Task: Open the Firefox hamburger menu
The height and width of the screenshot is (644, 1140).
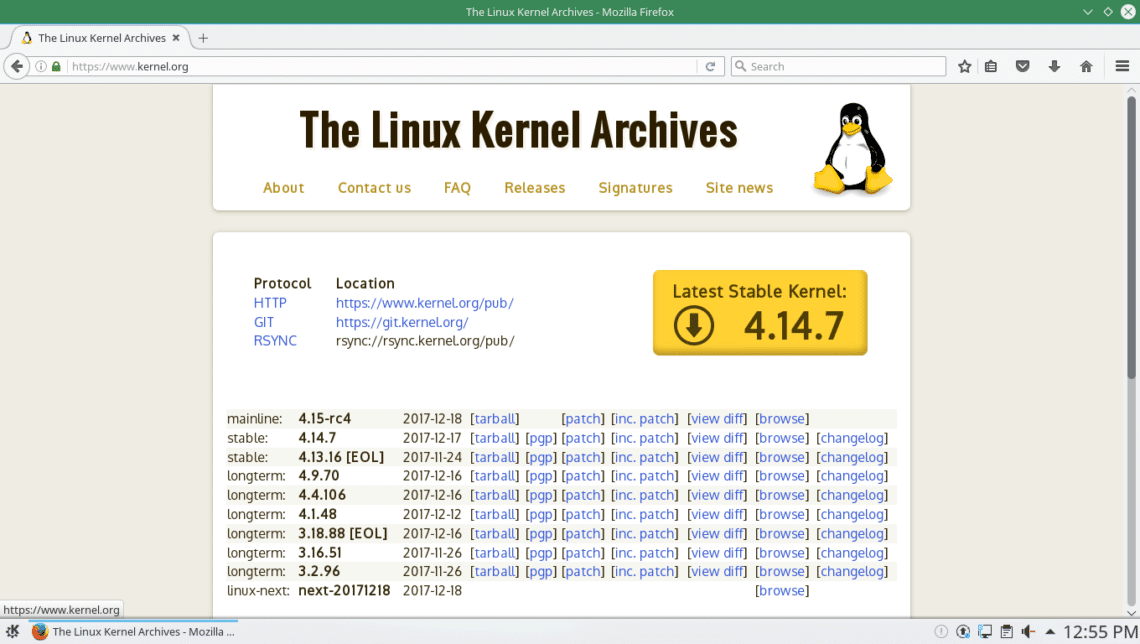Action: [1122, 66]
